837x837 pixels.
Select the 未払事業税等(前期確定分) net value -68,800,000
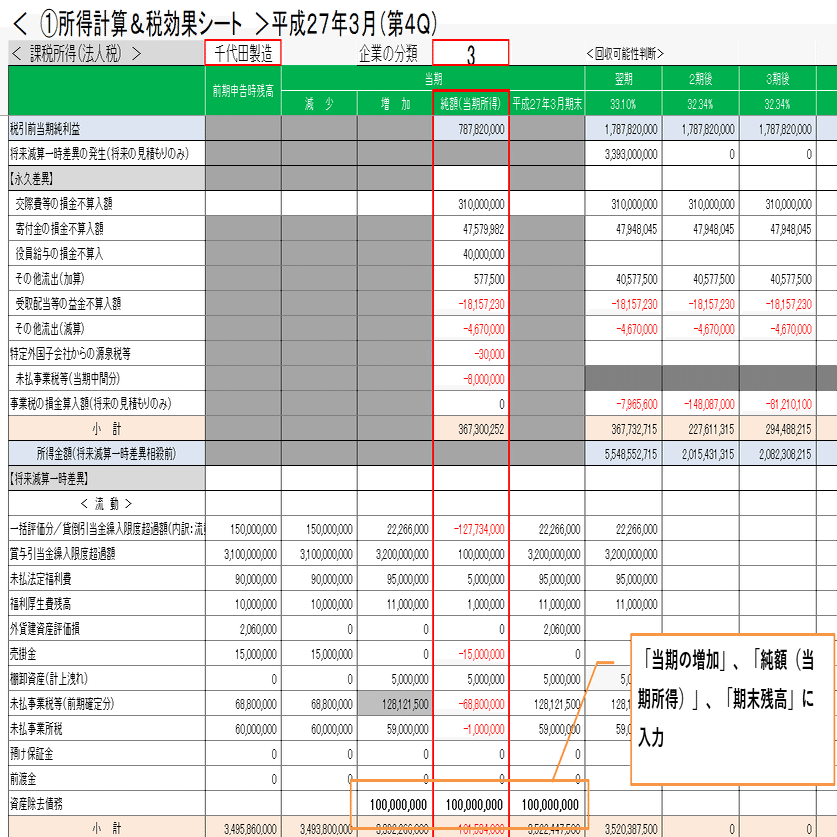471,704
